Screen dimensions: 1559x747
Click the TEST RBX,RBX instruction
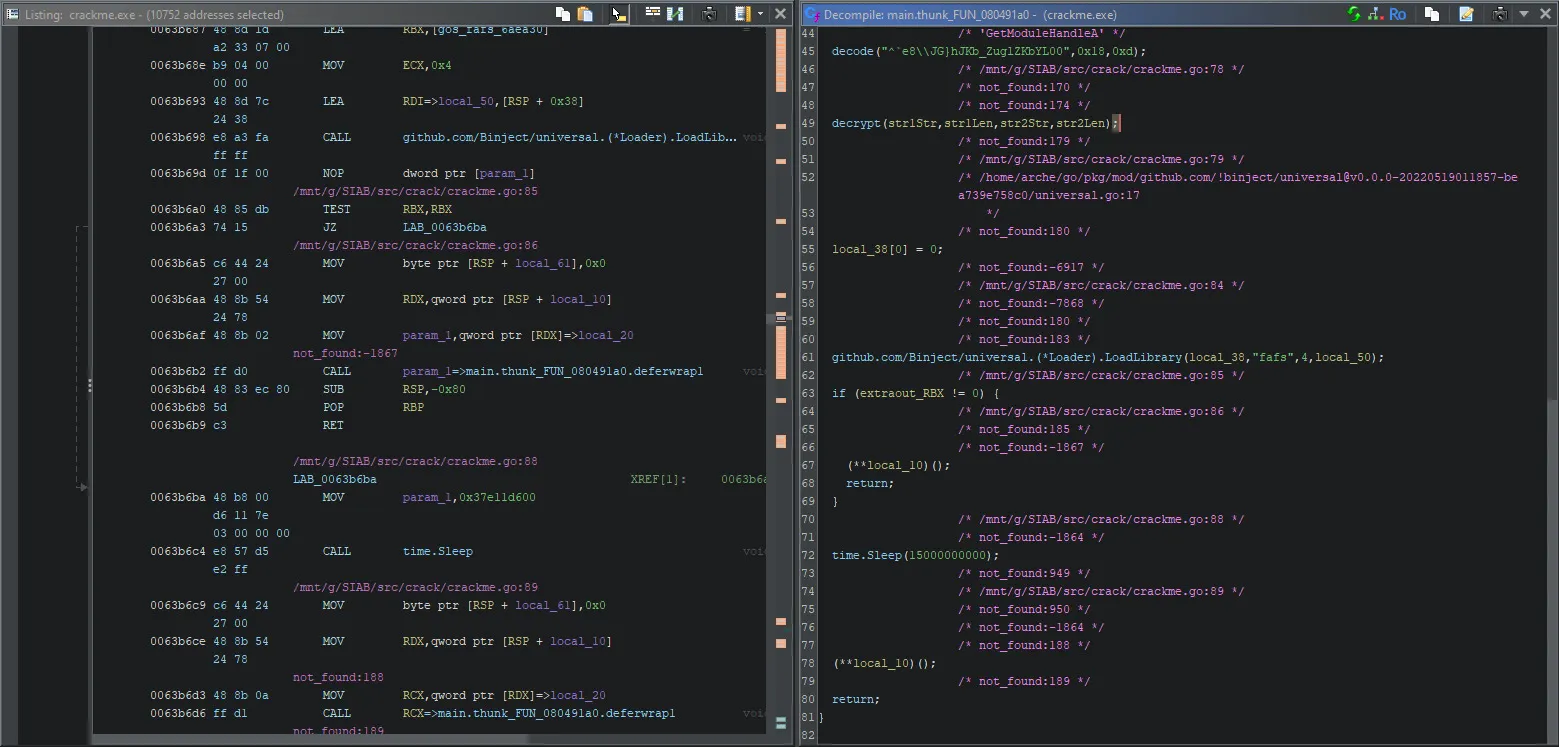(x=387, y=209)
